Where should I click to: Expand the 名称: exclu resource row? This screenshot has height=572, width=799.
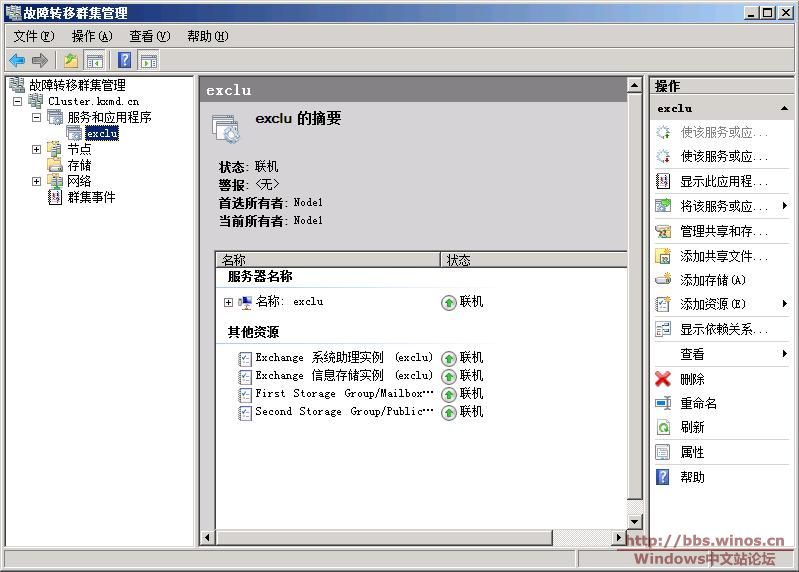point(228,302)
